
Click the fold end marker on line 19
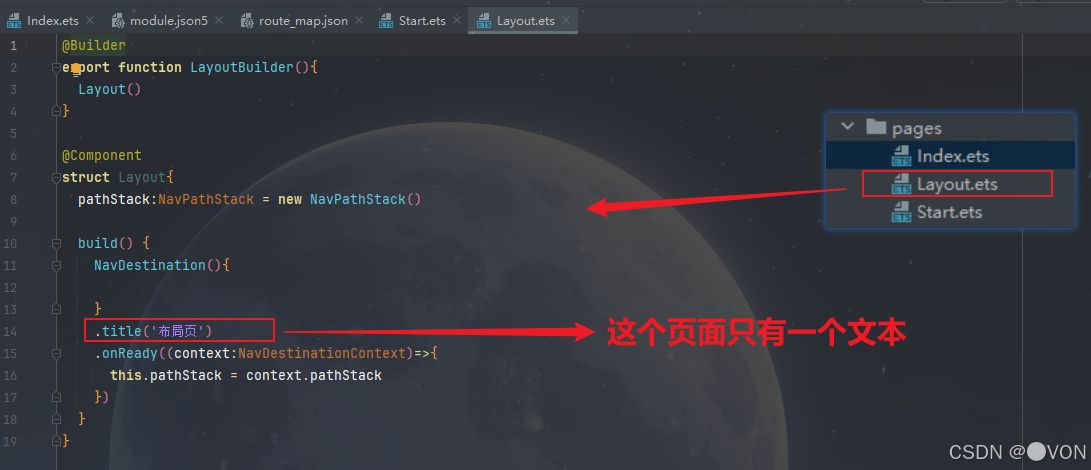(x=56, y=441)
